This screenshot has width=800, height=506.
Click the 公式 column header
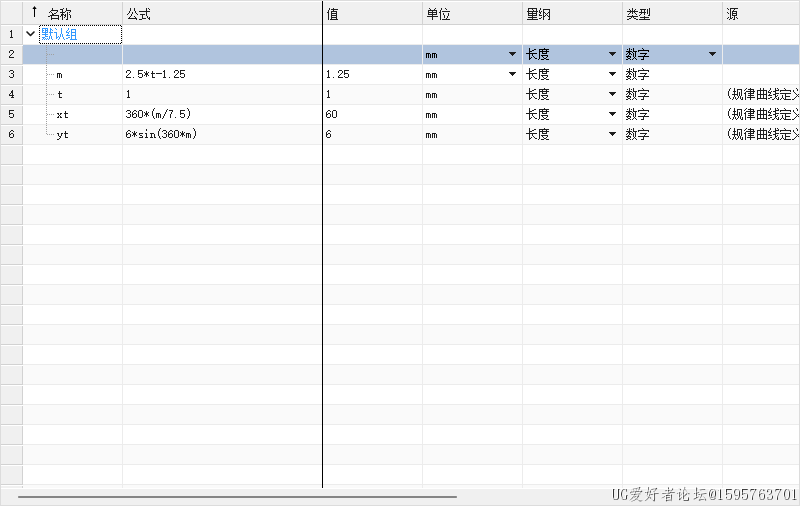222,14
